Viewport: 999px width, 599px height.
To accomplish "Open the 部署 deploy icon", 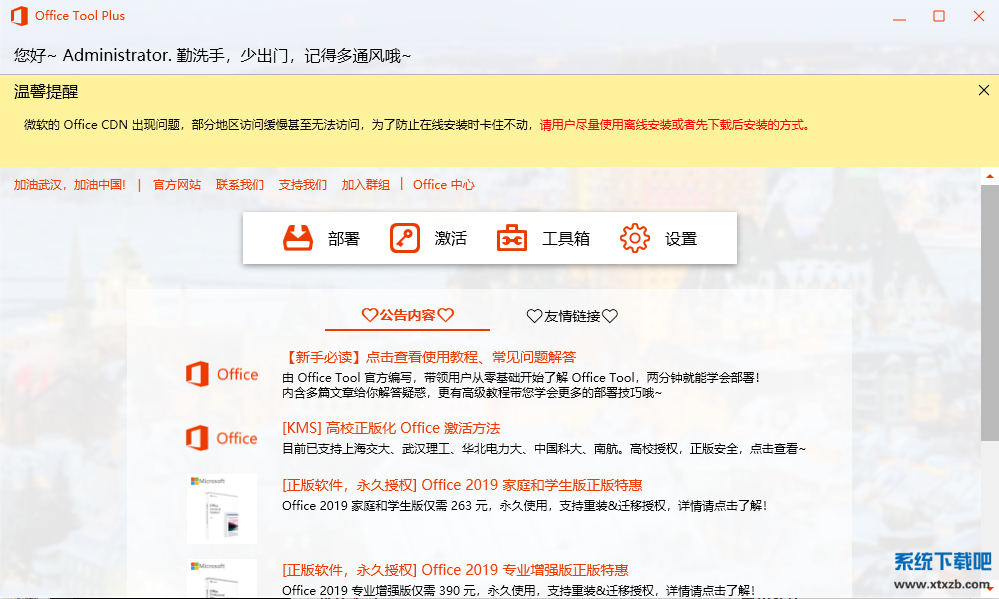I will tap(298, 238).
